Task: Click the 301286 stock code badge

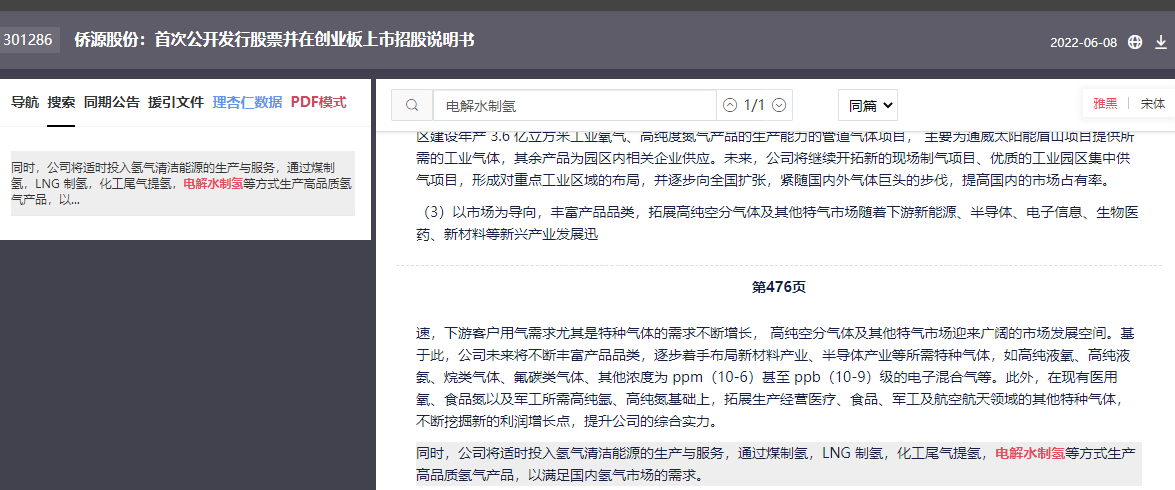Action: (29, 40)
